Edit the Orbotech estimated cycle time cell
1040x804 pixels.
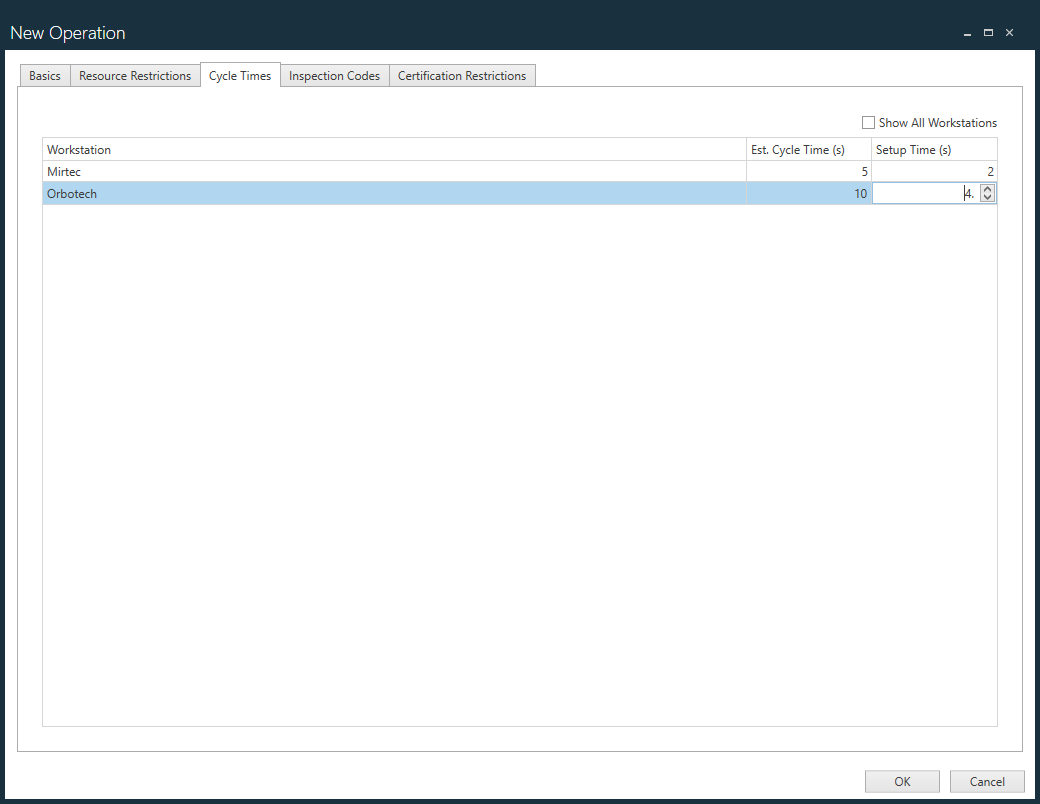click(x=808, y=194)
